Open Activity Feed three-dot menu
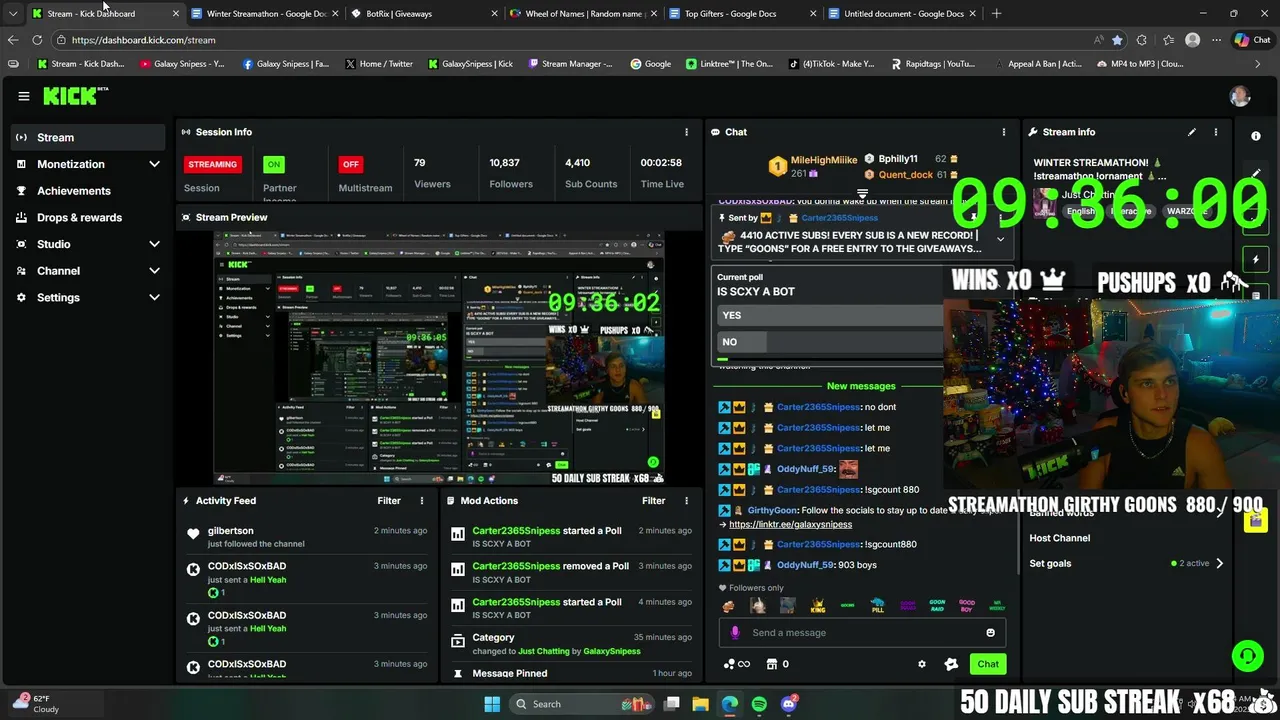Image resolution: width=1280 pixels, height=720 pixels. pyautogui.click(x=422, y=501)
